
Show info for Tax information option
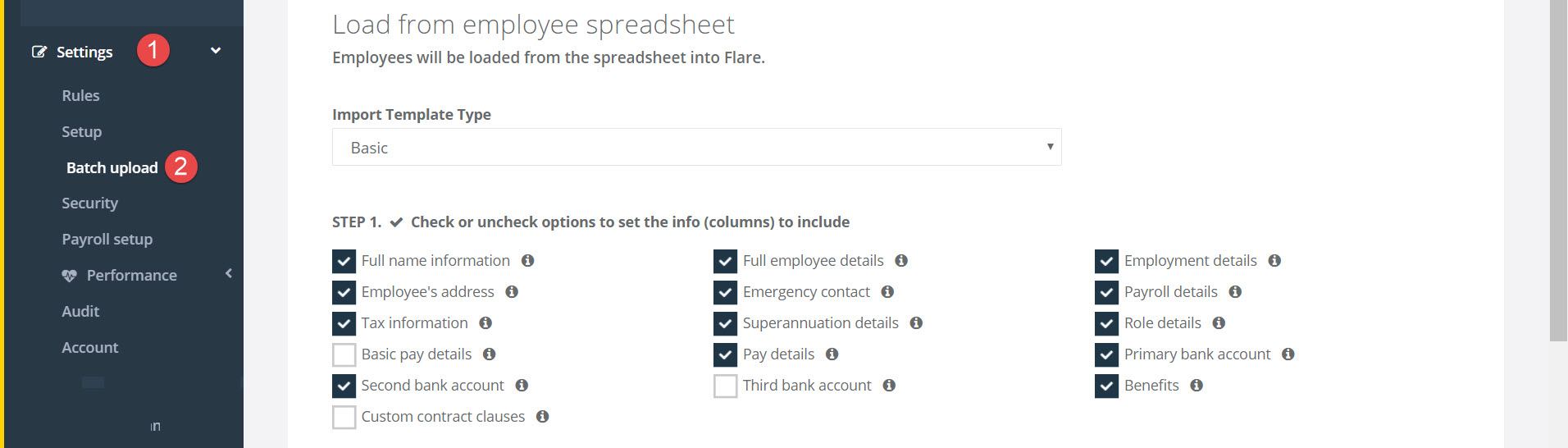[485, 323]
